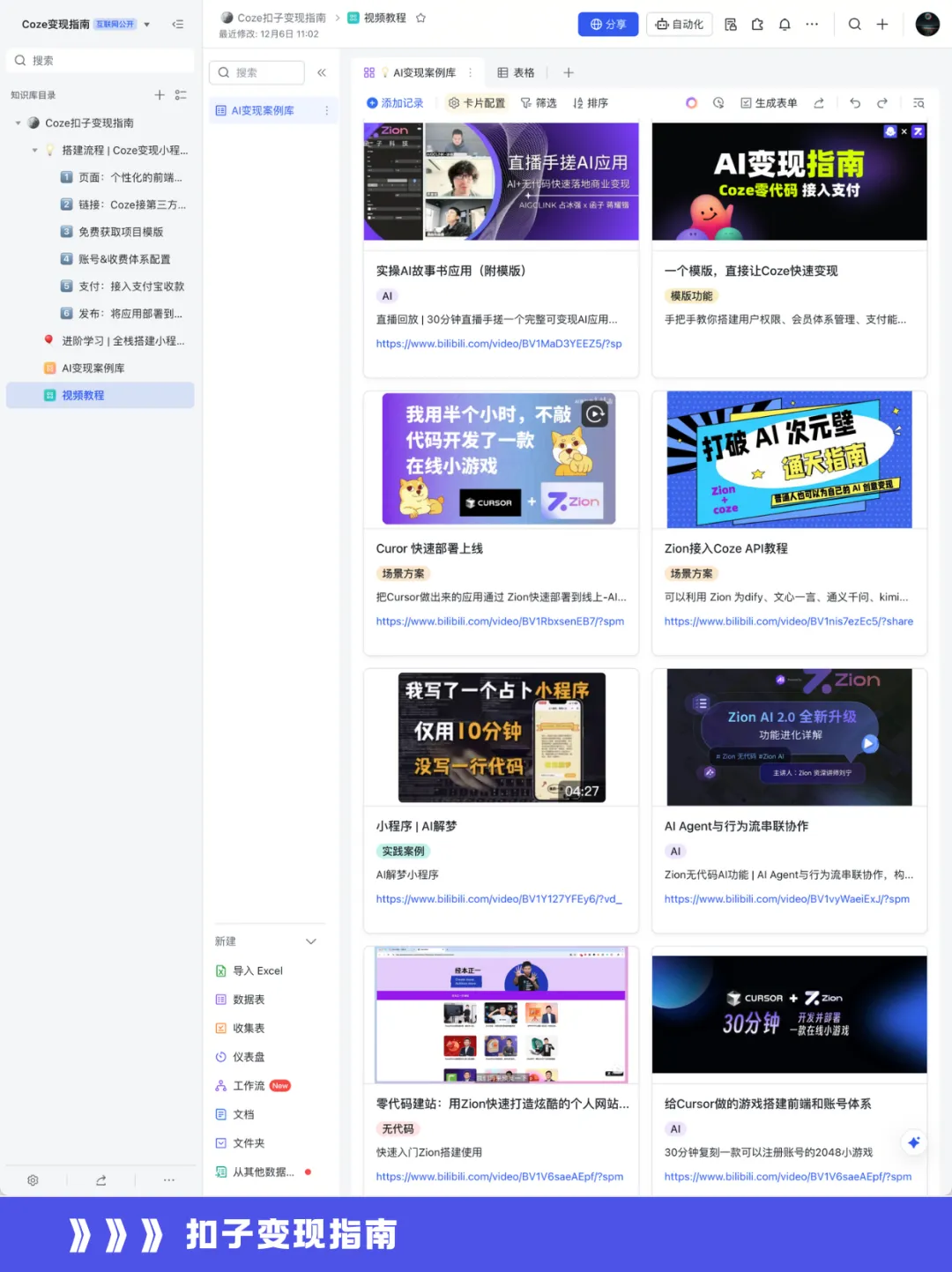Add a new page in 知识库目录
Viewport: 952px width, 1272px height.
tap(160, 95)
